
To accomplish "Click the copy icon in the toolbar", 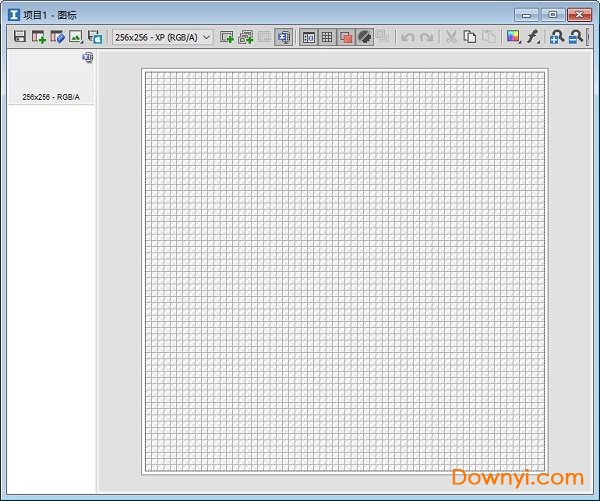I will (x=470, y=37).
